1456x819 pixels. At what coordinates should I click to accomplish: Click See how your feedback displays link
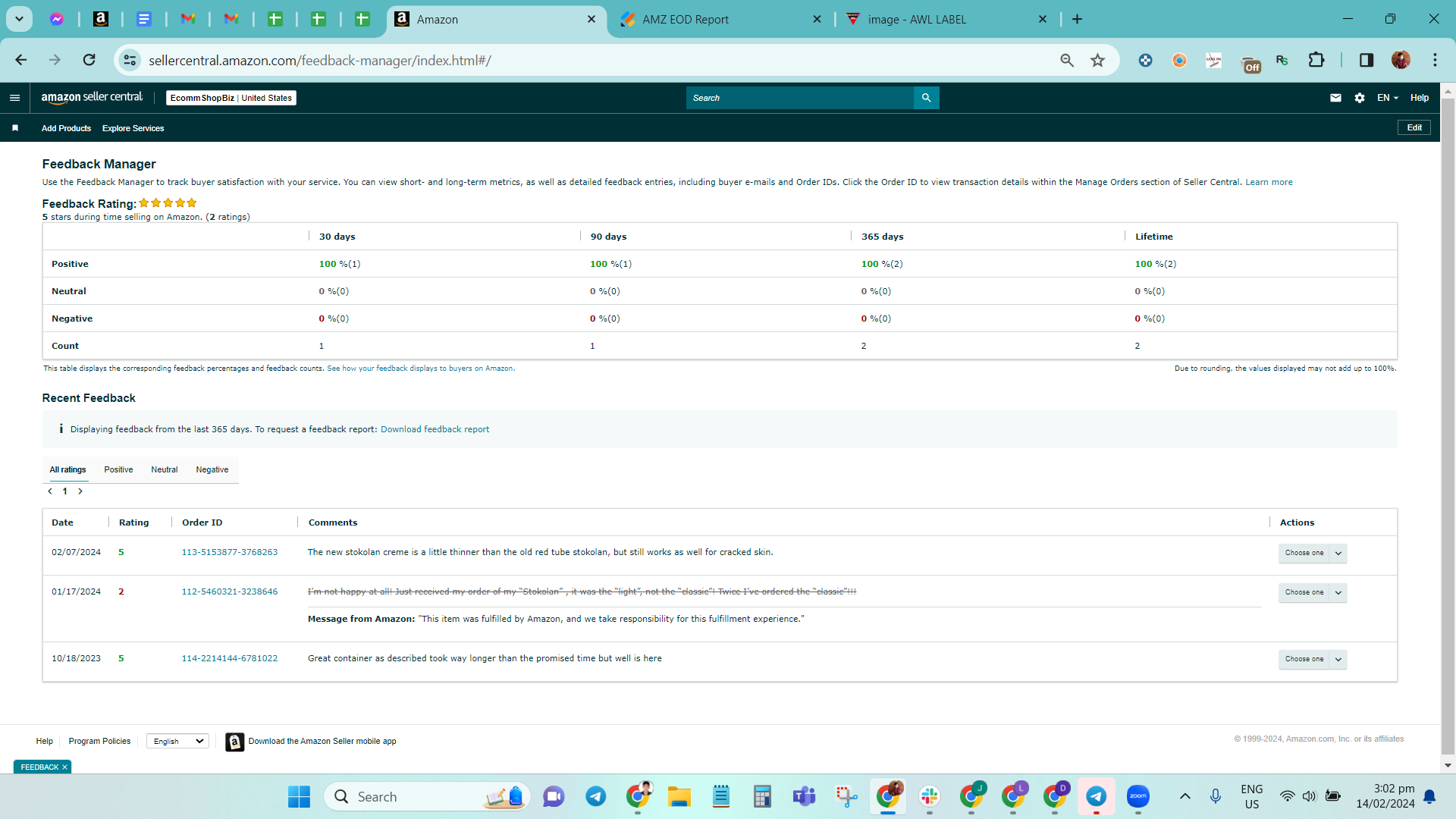pos(421,369)
